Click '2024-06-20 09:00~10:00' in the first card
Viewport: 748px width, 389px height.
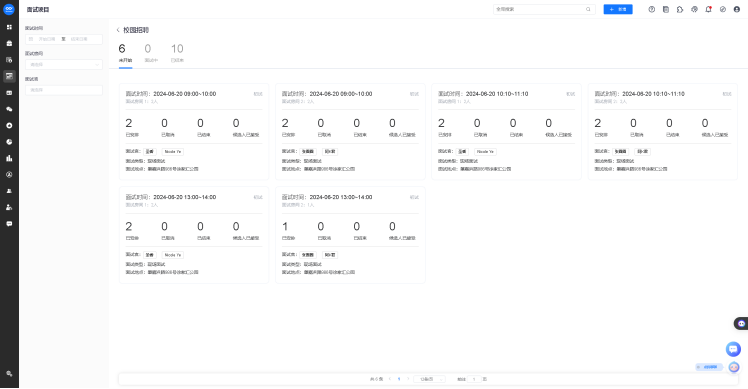(185, 94)
